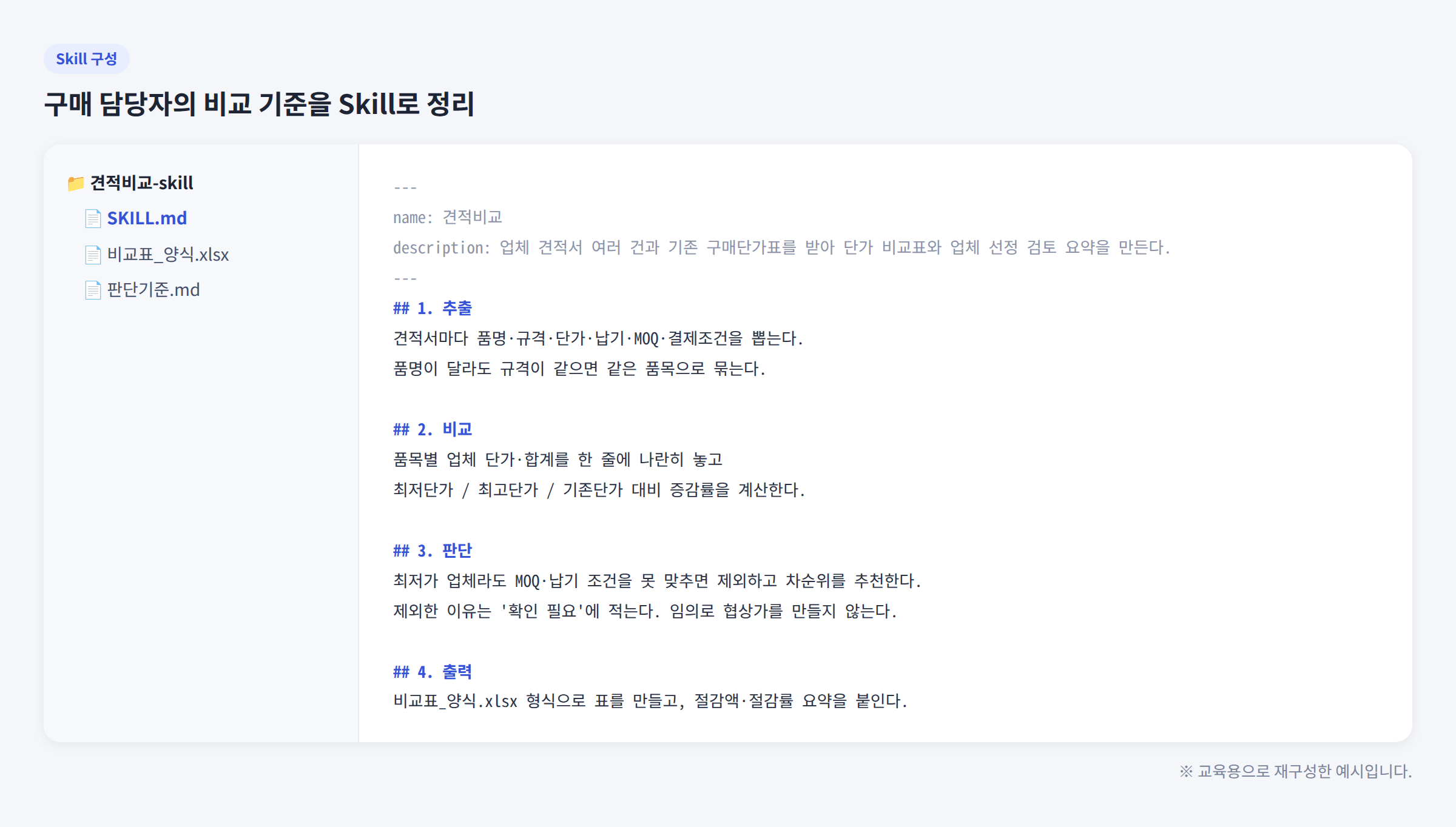Open the SKILL.md file
Viewport: 1456px width, 827px height.
pyautogui.click(x=147, y=218)
